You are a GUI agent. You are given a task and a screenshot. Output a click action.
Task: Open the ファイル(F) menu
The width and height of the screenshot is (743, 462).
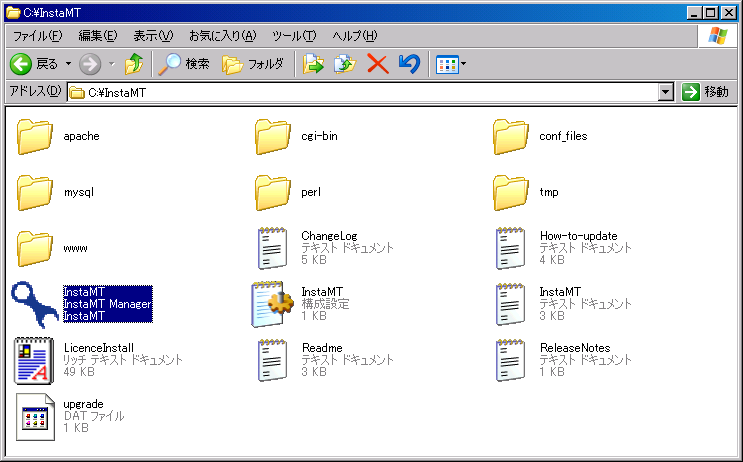[x=37, y=36]
